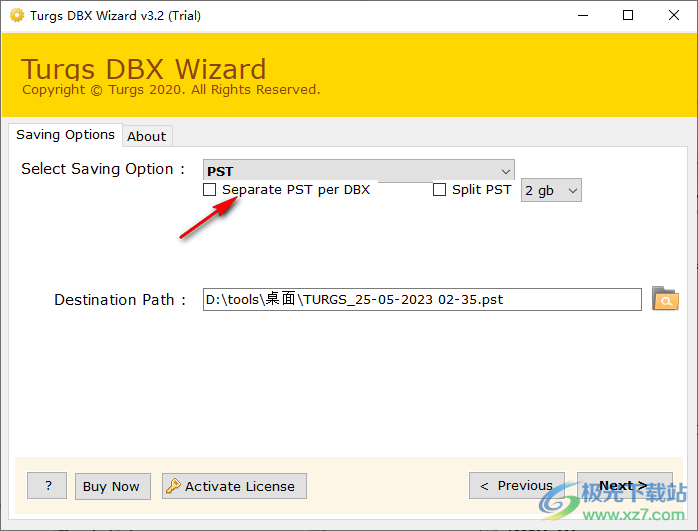Enable Separate PST per DBX checkbox
The image size is (698, 531).
click(209, 190)
